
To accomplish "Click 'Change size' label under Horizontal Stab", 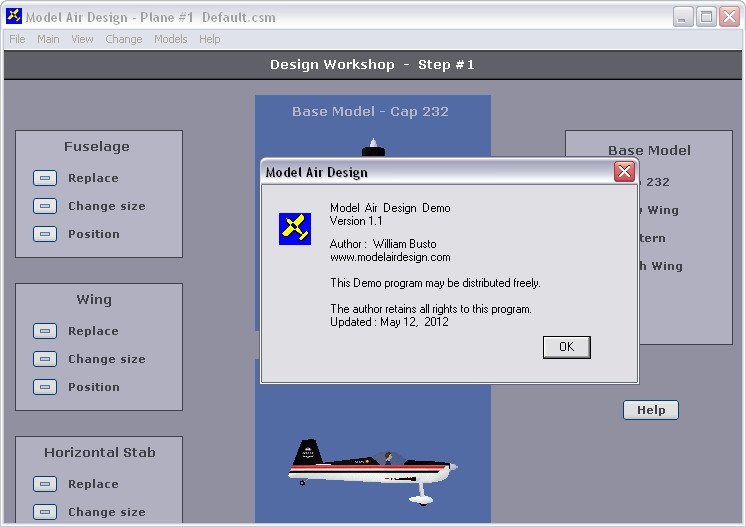I will point(107,512).
